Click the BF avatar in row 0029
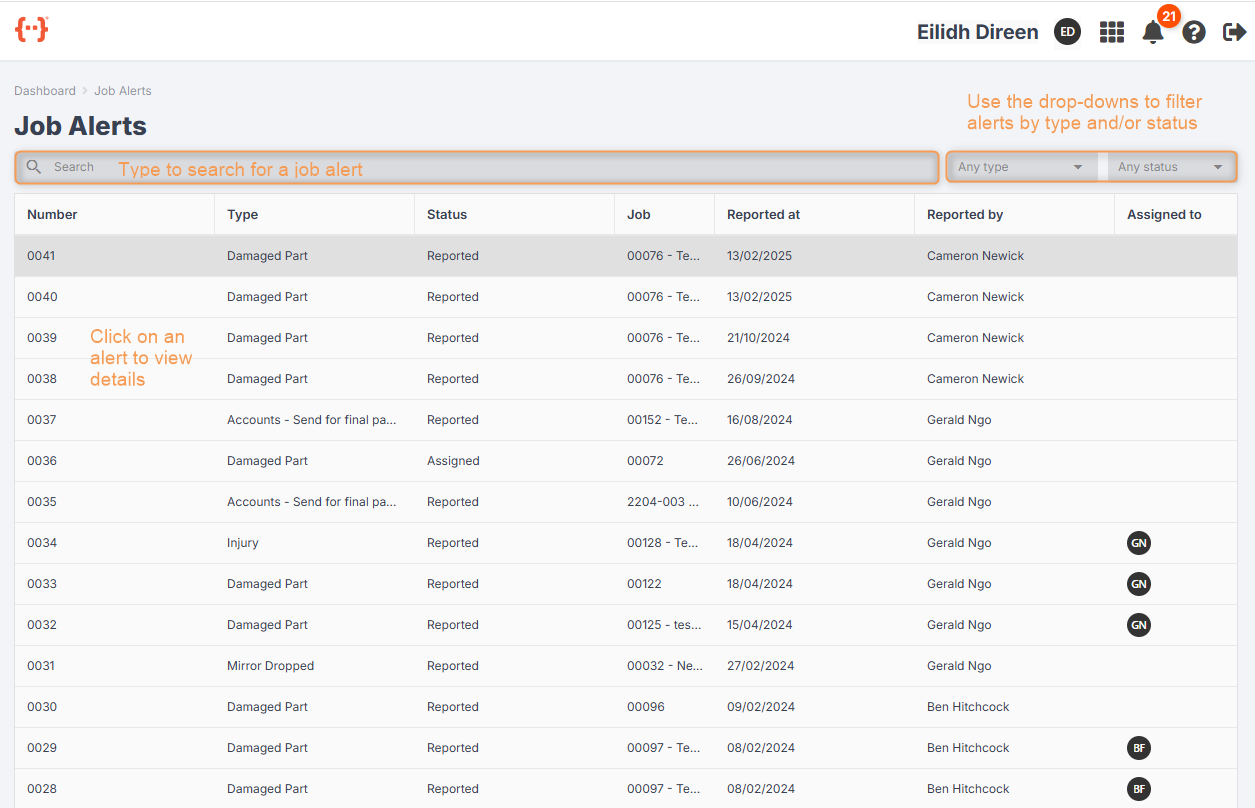The height and width of the screenshot is (808, 1255). pyautogui.click(x=1138, y=748)
